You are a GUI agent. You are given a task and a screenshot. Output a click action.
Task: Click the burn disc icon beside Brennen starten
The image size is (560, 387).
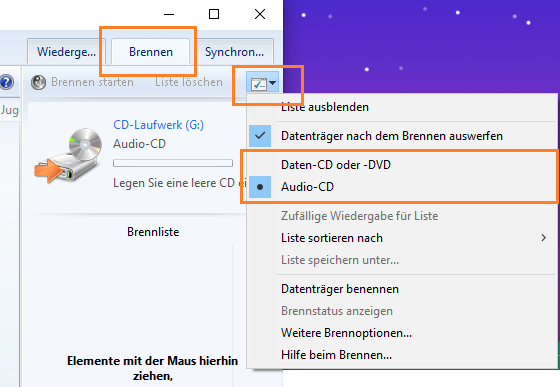[x=38, y=82]
